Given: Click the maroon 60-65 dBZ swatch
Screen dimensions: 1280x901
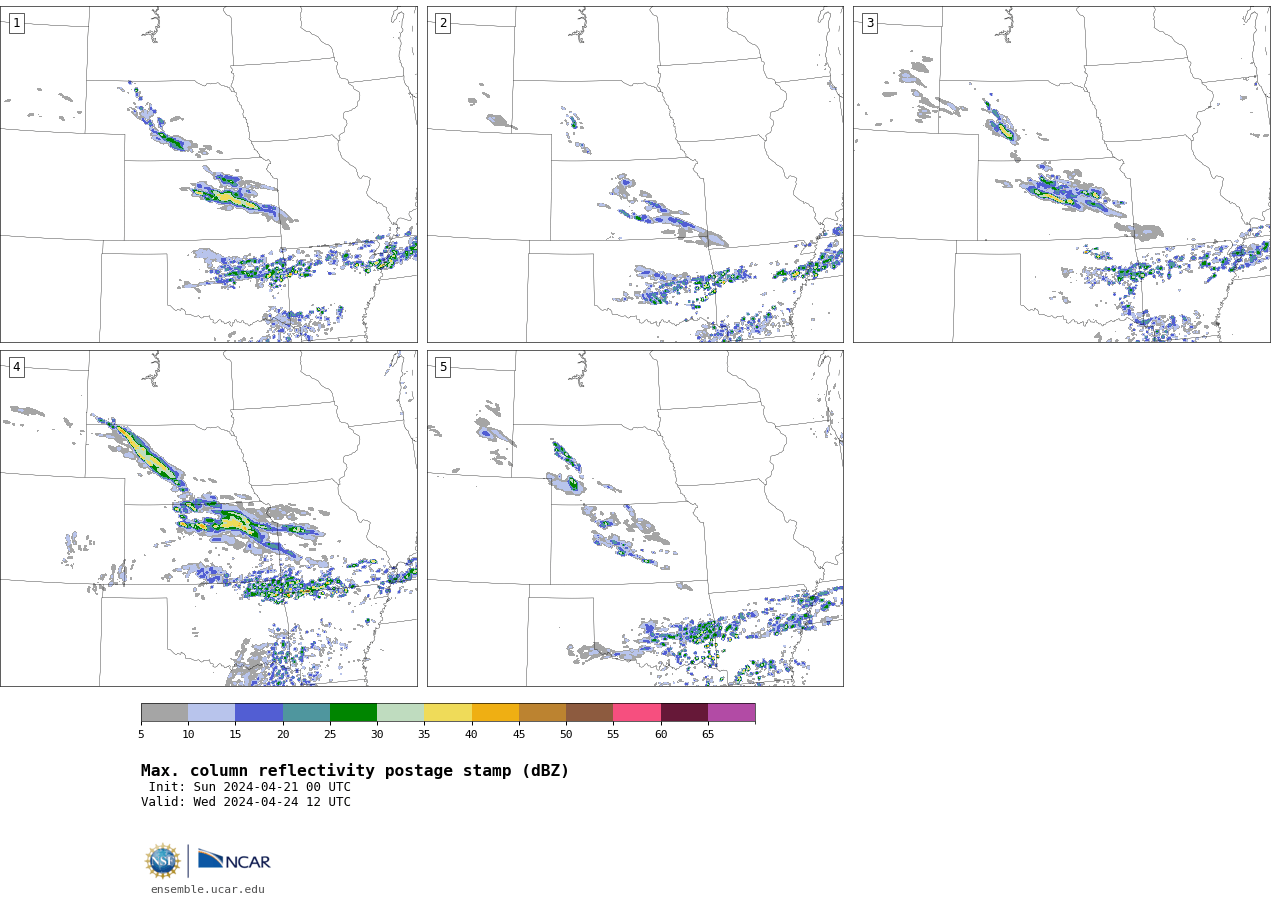Looking at the screenshot, I should point(684,712).
